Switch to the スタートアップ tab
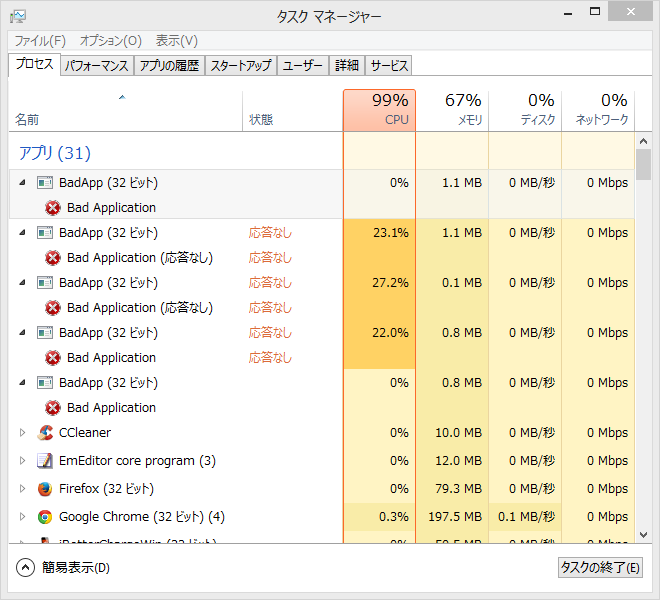Image resolution: width=660 pixels, height=600 pixels. coord(241,66)
